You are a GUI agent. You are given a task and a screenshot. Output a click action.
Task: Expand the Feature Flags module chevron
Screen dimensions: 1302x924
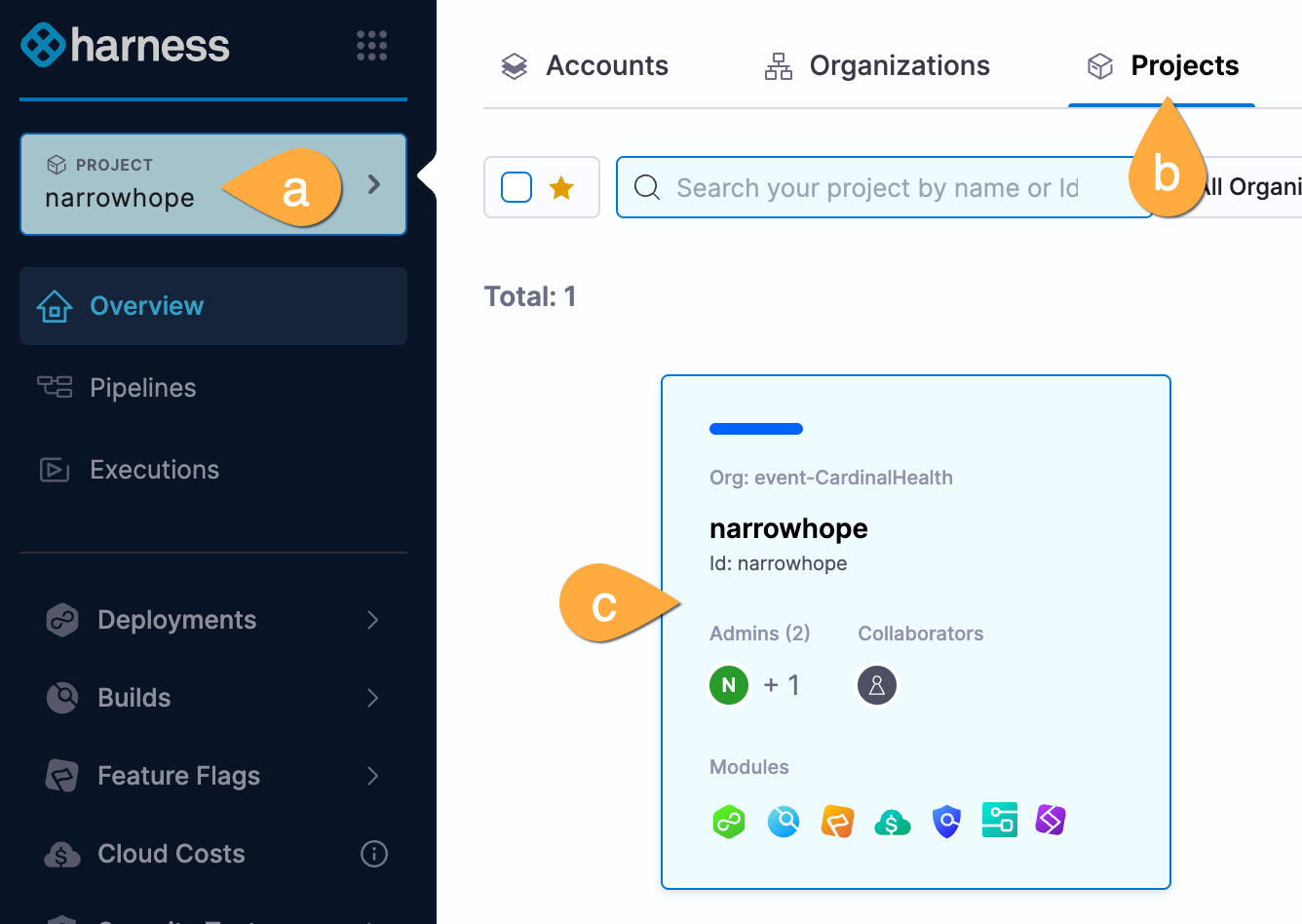[373, 776]
